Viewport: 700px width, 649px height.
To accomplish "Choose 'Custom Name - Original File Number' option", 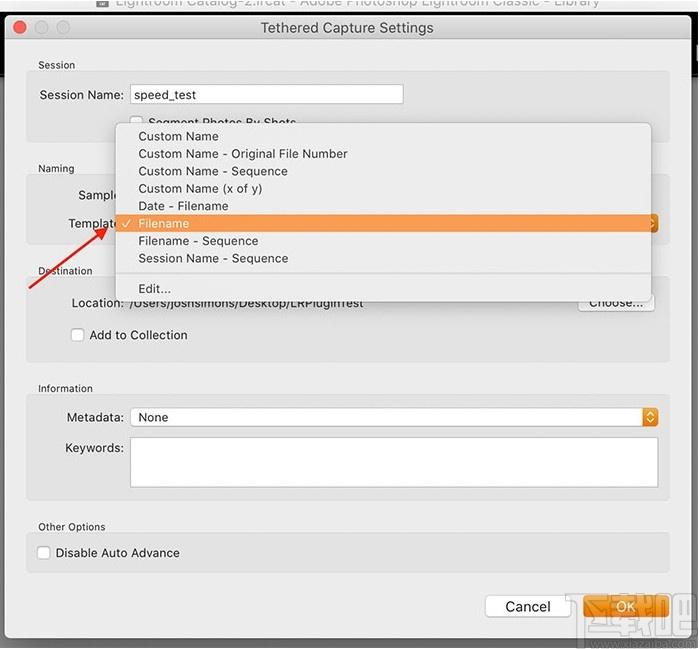I will point(383,154).
